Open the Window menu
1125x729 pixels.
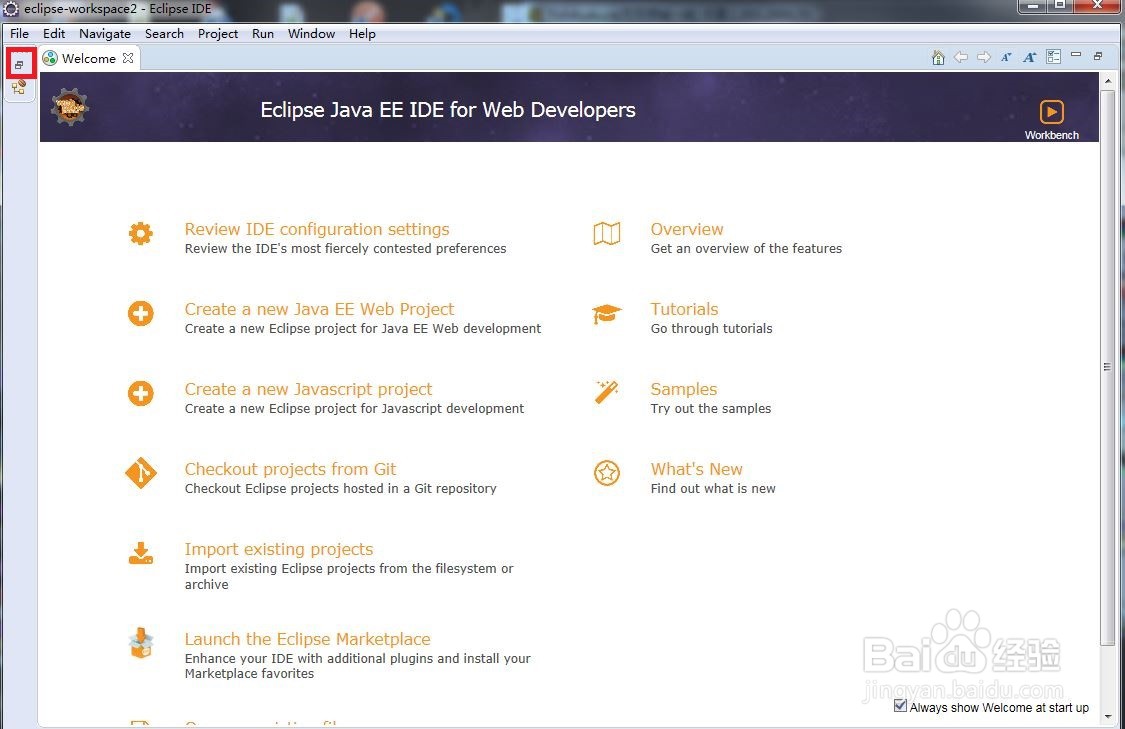click(x=311, y=34)
